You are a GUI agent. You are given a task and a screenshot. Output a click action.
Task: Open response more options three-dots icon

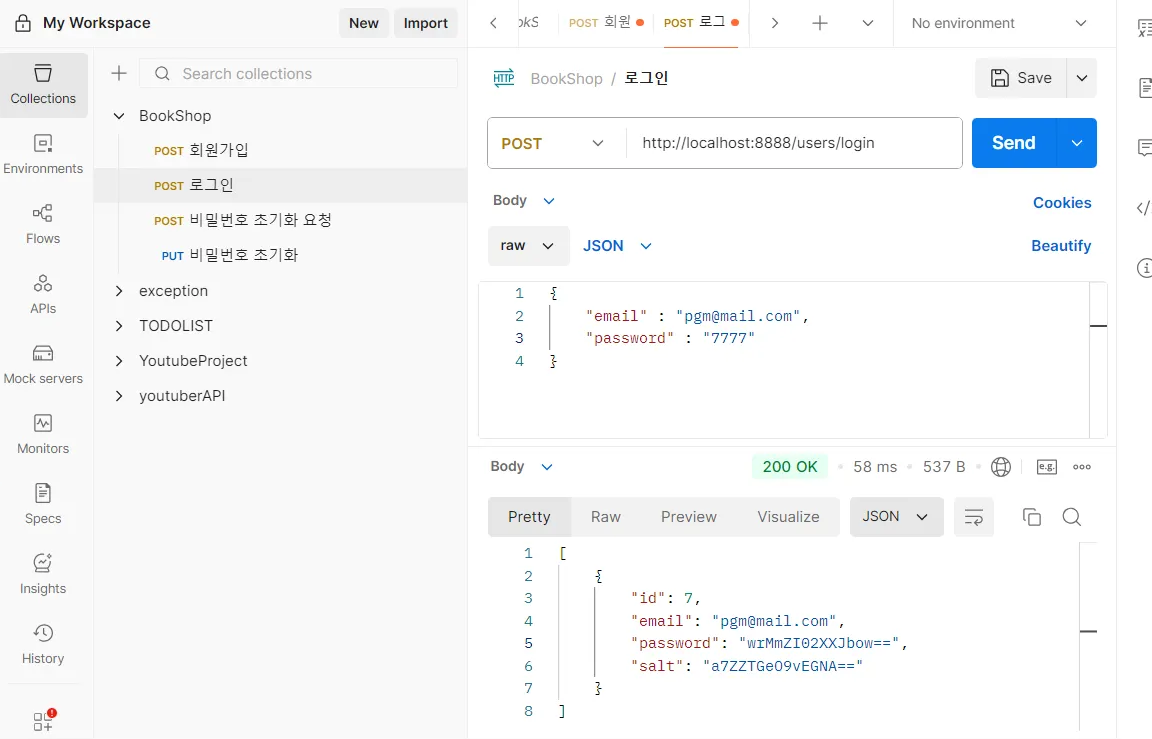pos(1081,466)
